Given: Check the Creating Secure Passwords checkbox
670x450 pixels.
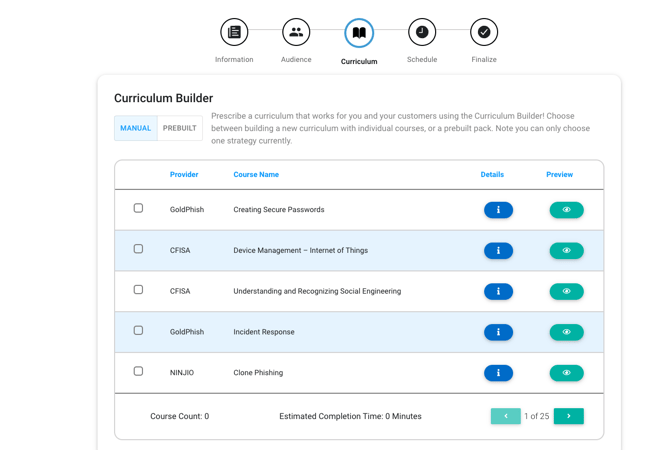Looking at the screenshot, I should point(138,208).
